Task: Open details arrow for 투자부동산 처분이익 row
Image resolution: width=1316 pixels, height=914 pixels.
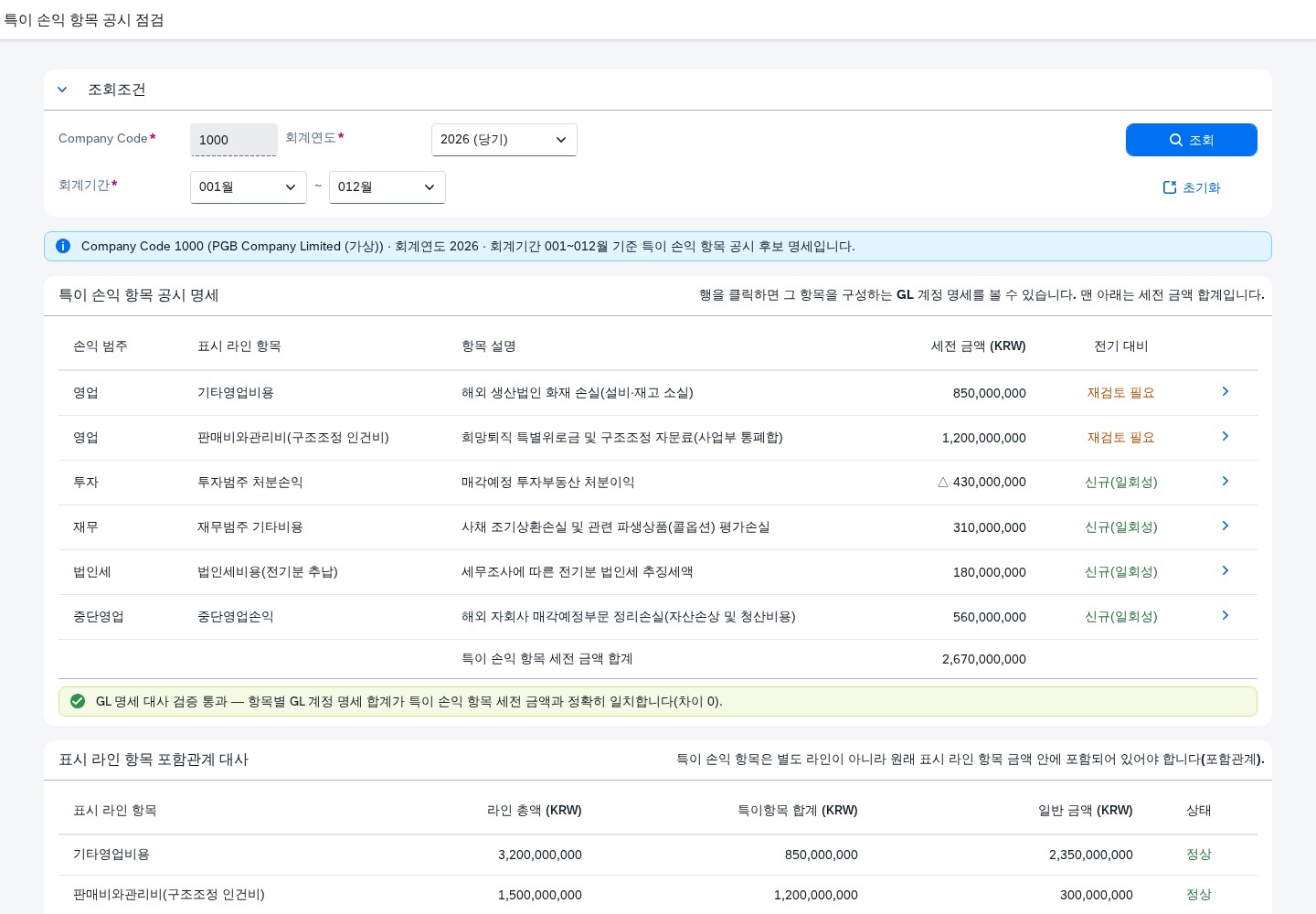Action: (x=1226, y=481)
